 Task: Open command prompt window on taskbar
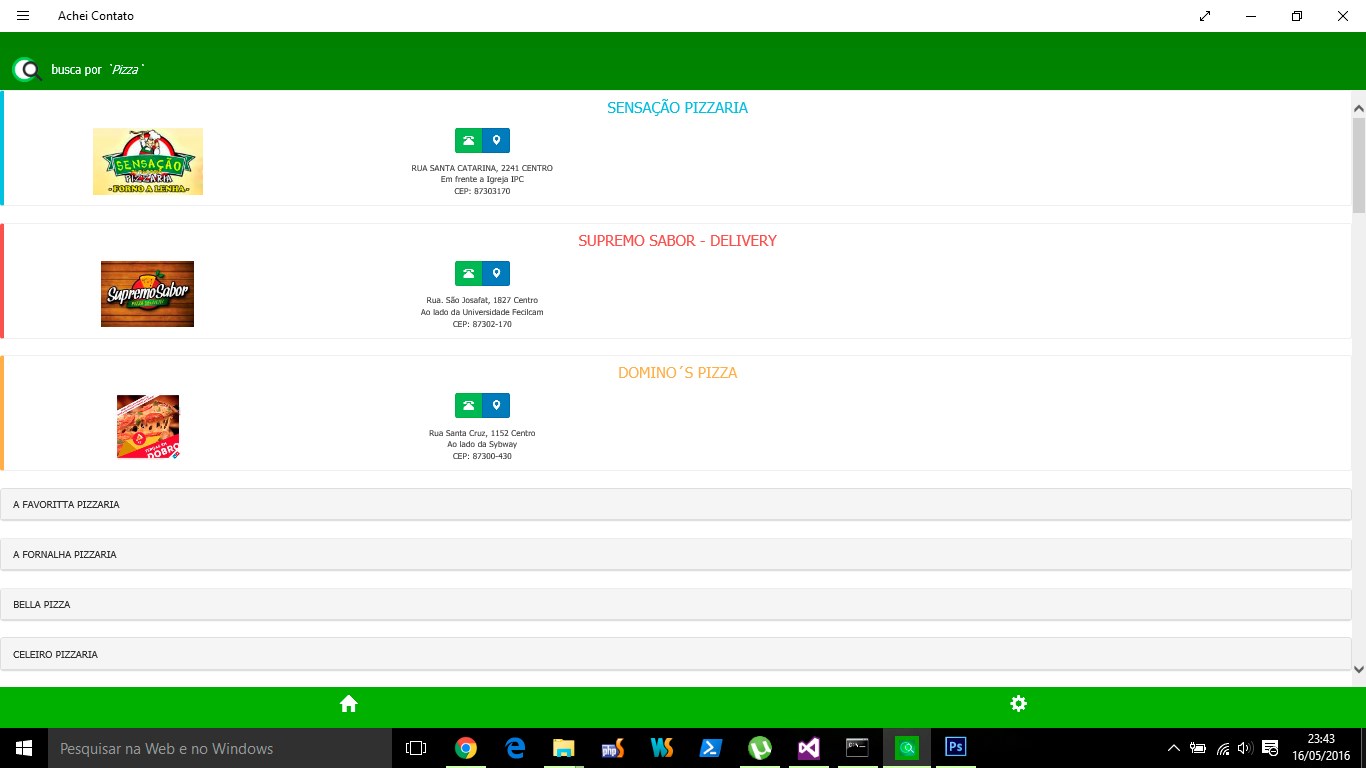pyautogui.click(x=858, y=748)
